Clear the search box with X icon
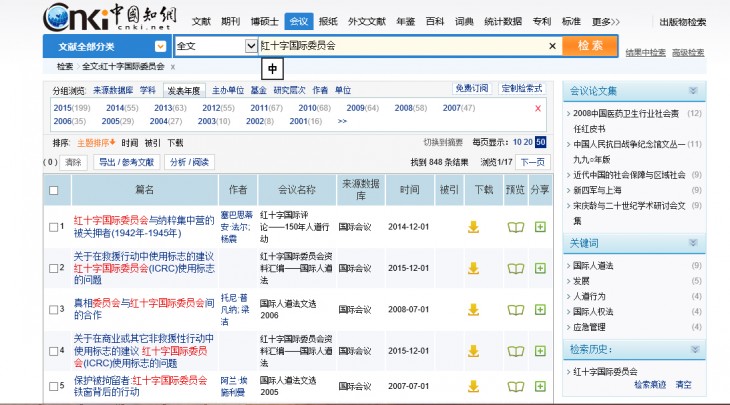Screen dimensions: 730x405 point(552,46)
